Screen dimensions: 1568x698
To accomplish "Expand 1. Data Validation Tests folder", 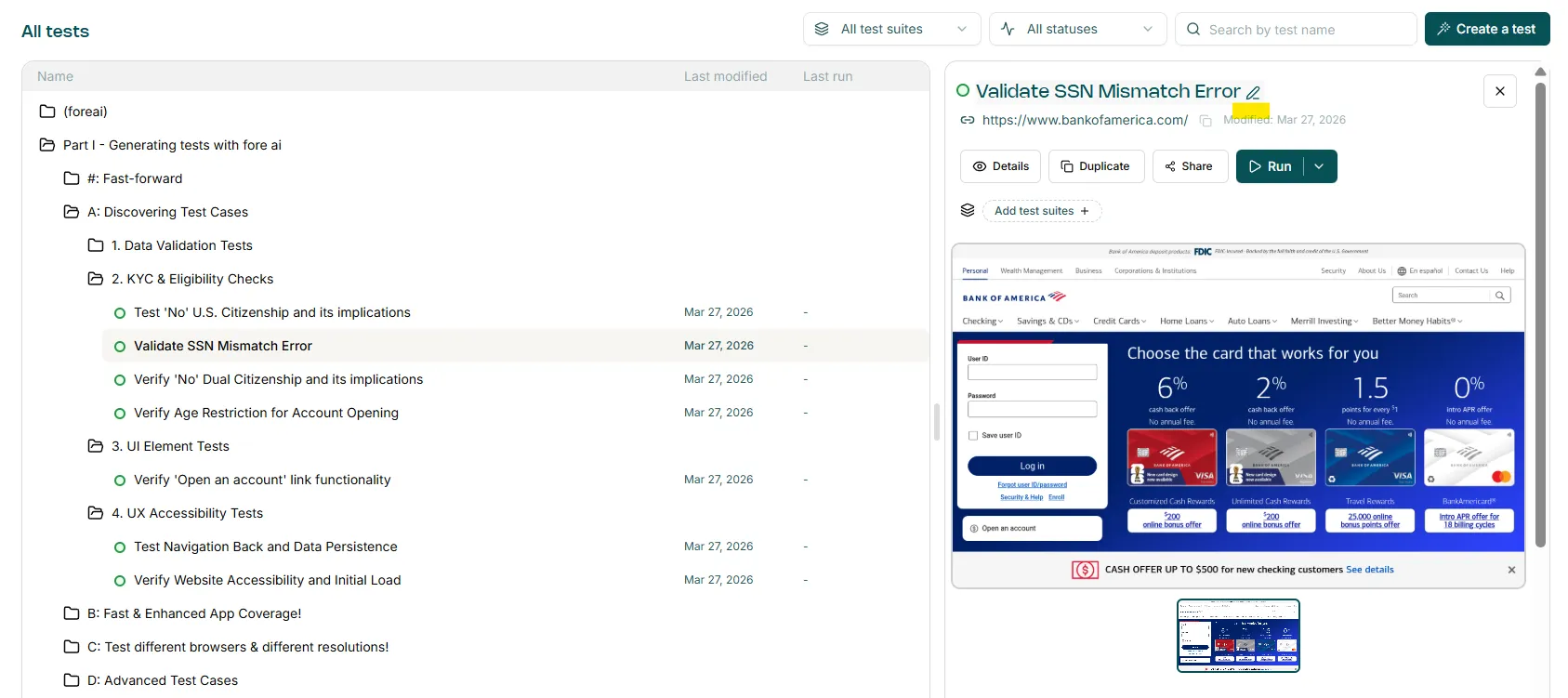I will point(182,245).
